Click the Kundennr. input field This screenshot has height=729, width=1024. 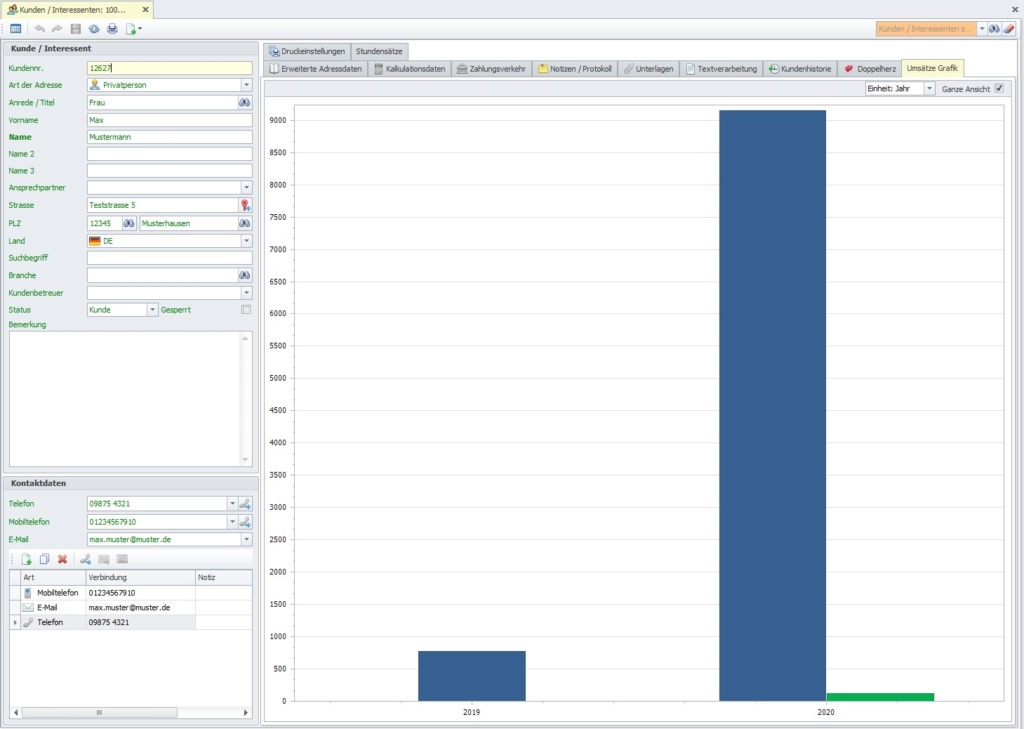tap(170, 68)
